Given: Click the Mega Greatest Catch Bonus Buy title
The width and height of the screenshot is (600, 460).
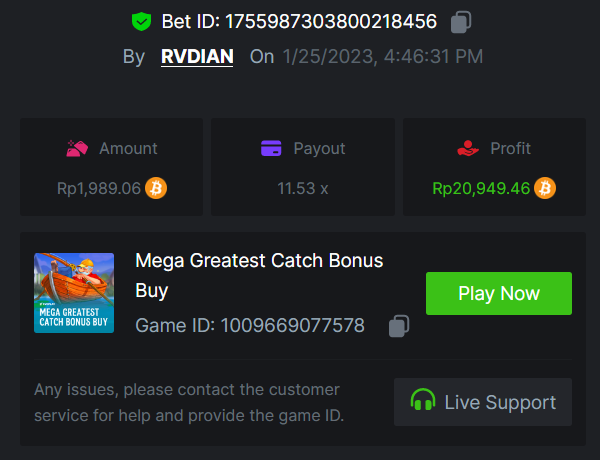Looking at the screenshot, I should point(258,275).
